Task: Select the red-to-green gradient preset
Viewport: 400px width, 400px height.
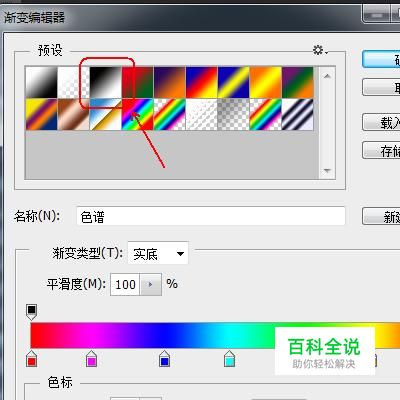Action: coord(138,82)
